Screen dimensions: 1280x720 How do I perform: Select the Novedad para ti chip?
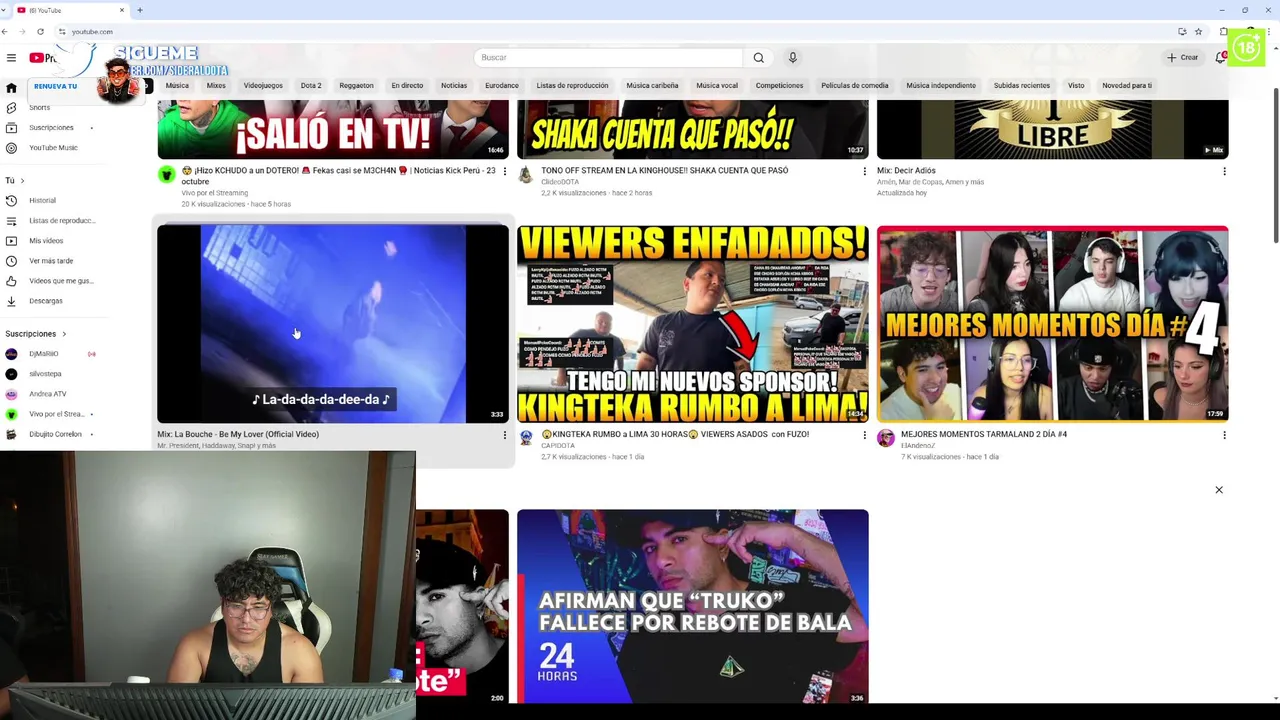point(1127,86)
